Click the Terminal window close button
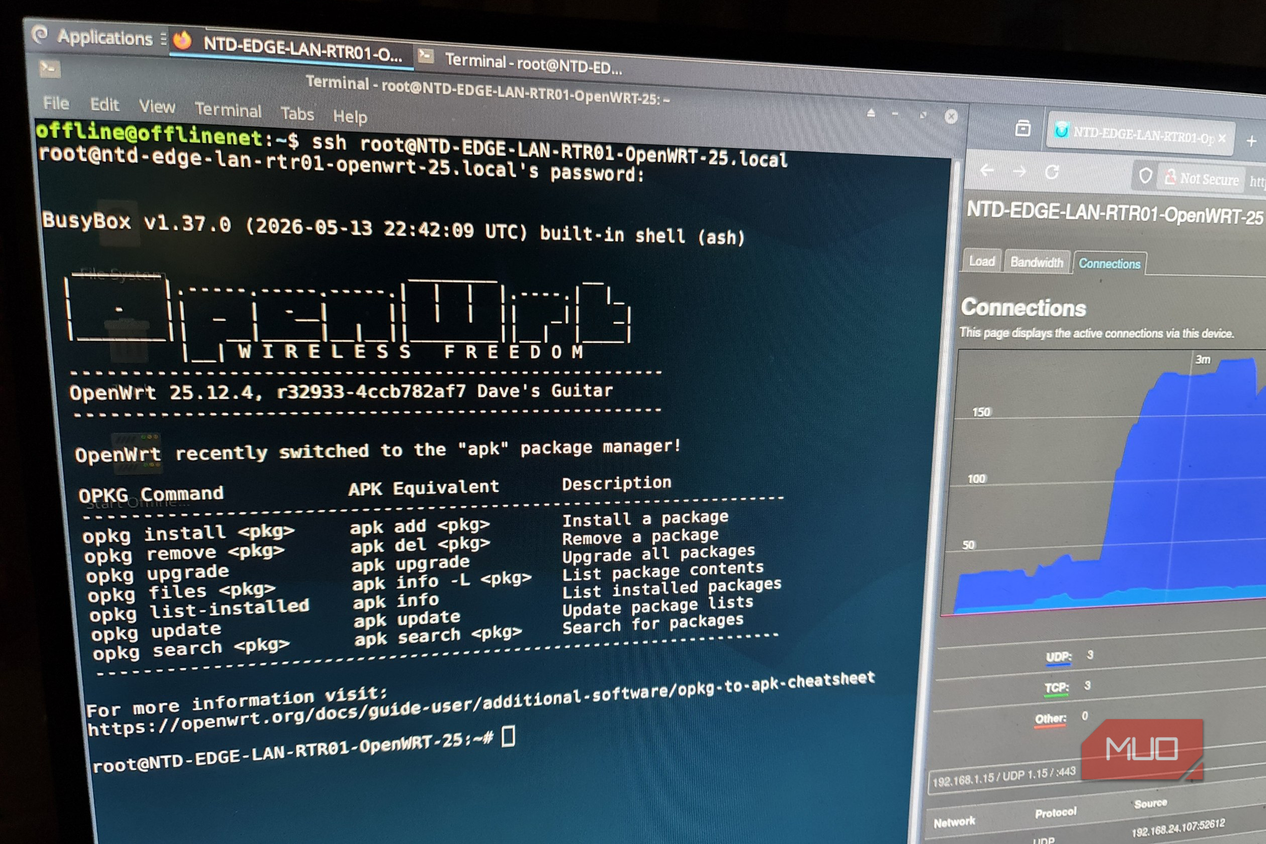The width and height of the screenshot is (1266, 844). click(x=951, y=116)
